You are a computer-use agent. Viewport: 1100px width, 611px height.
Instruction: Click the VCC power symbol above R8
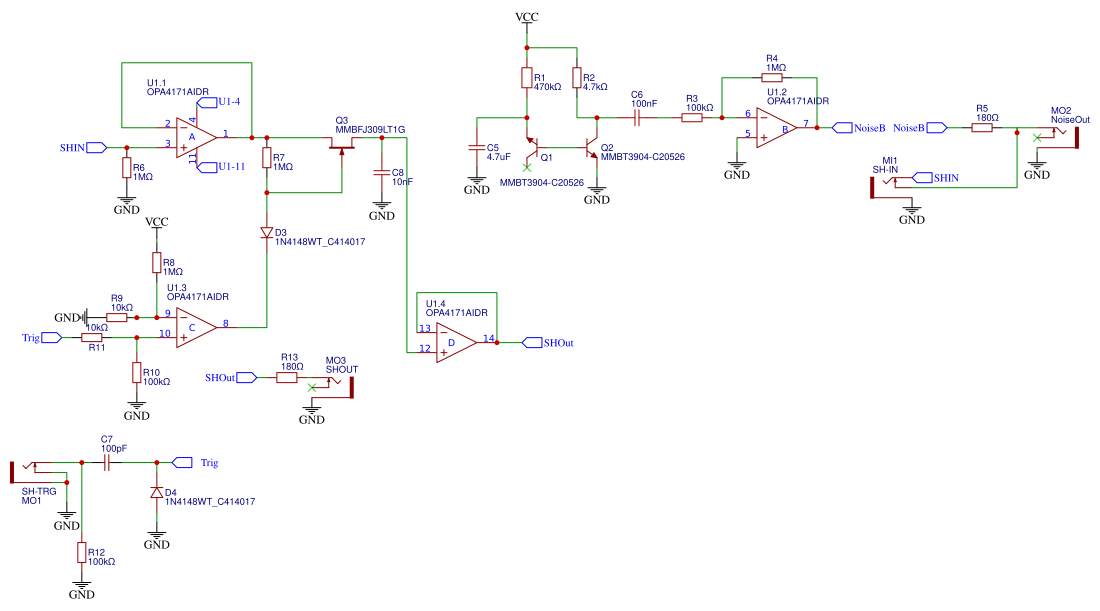click(156, 223)
